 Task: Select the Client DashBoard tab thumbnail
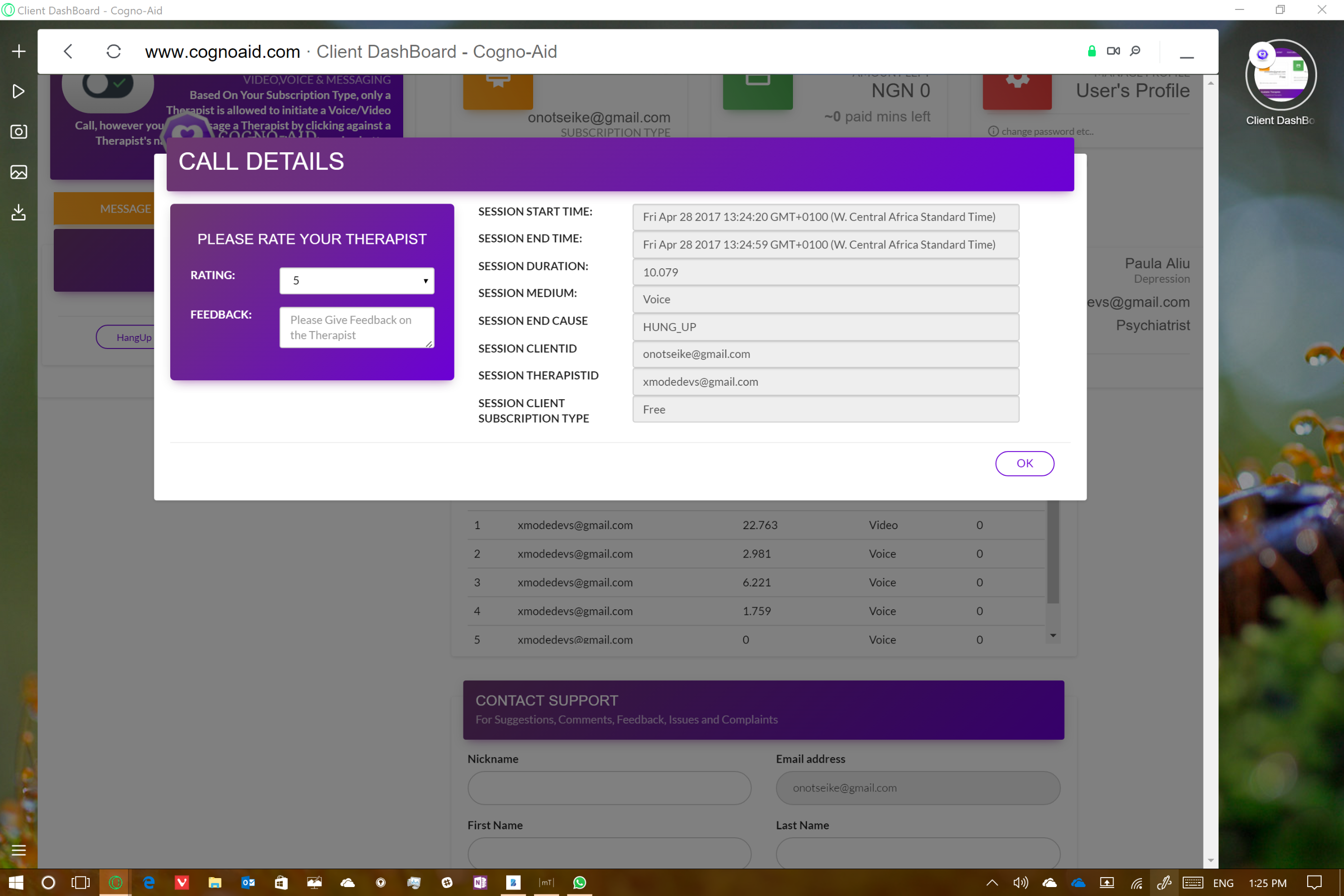(x=1281, y=75)
